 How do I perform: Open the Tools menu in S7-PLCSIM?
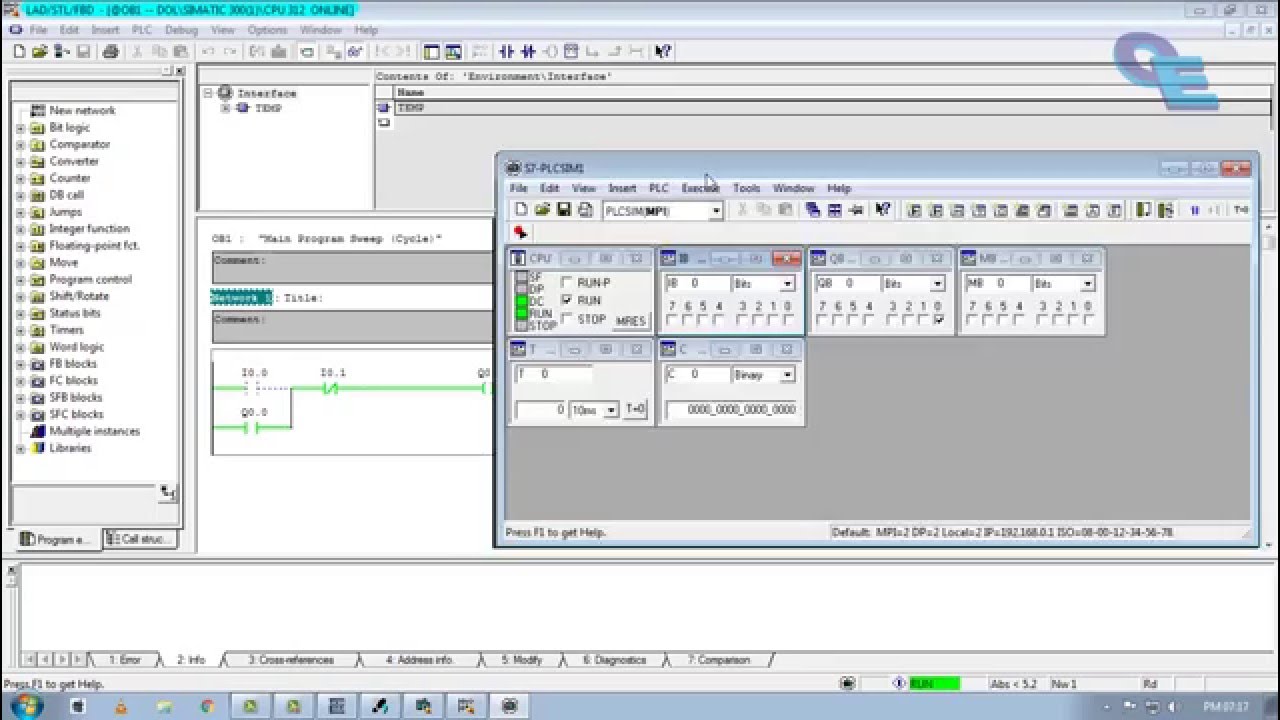pyautogui.click(x=746, y=188)
